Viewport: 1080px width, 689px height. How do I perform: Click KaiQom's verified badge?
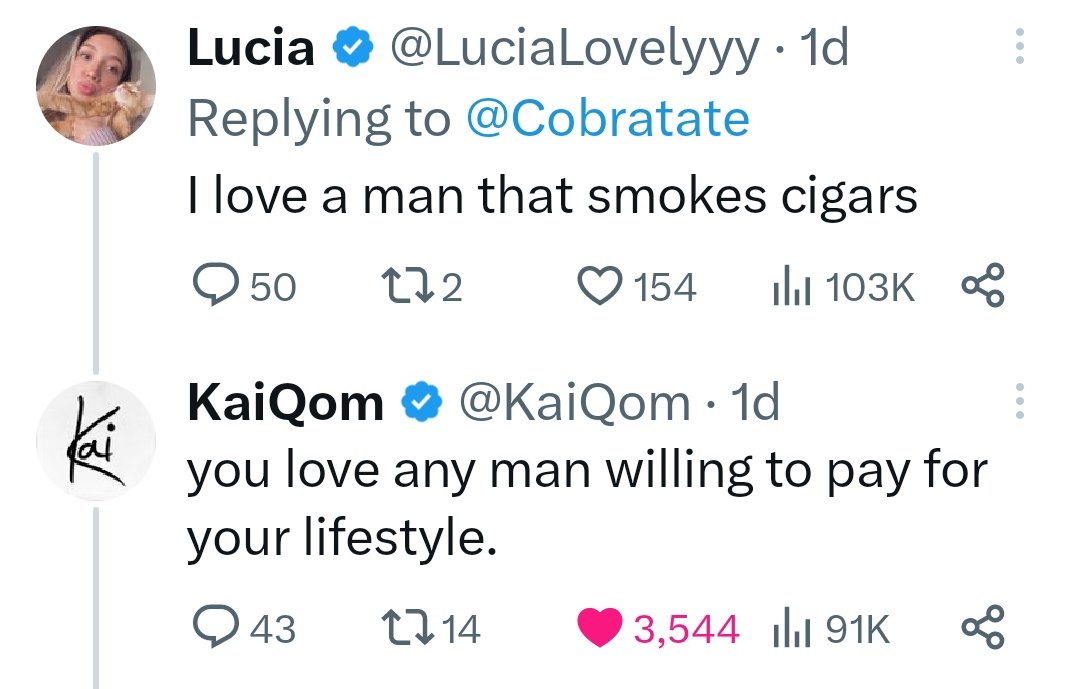pyautogui.click(x=422, y=401)
